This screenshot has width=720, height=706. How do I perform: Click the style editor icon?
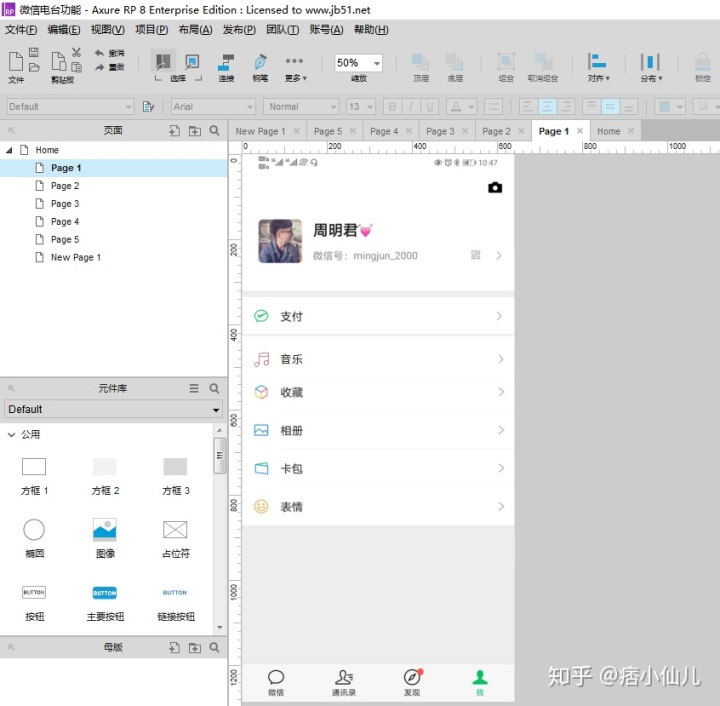point(148,106)
